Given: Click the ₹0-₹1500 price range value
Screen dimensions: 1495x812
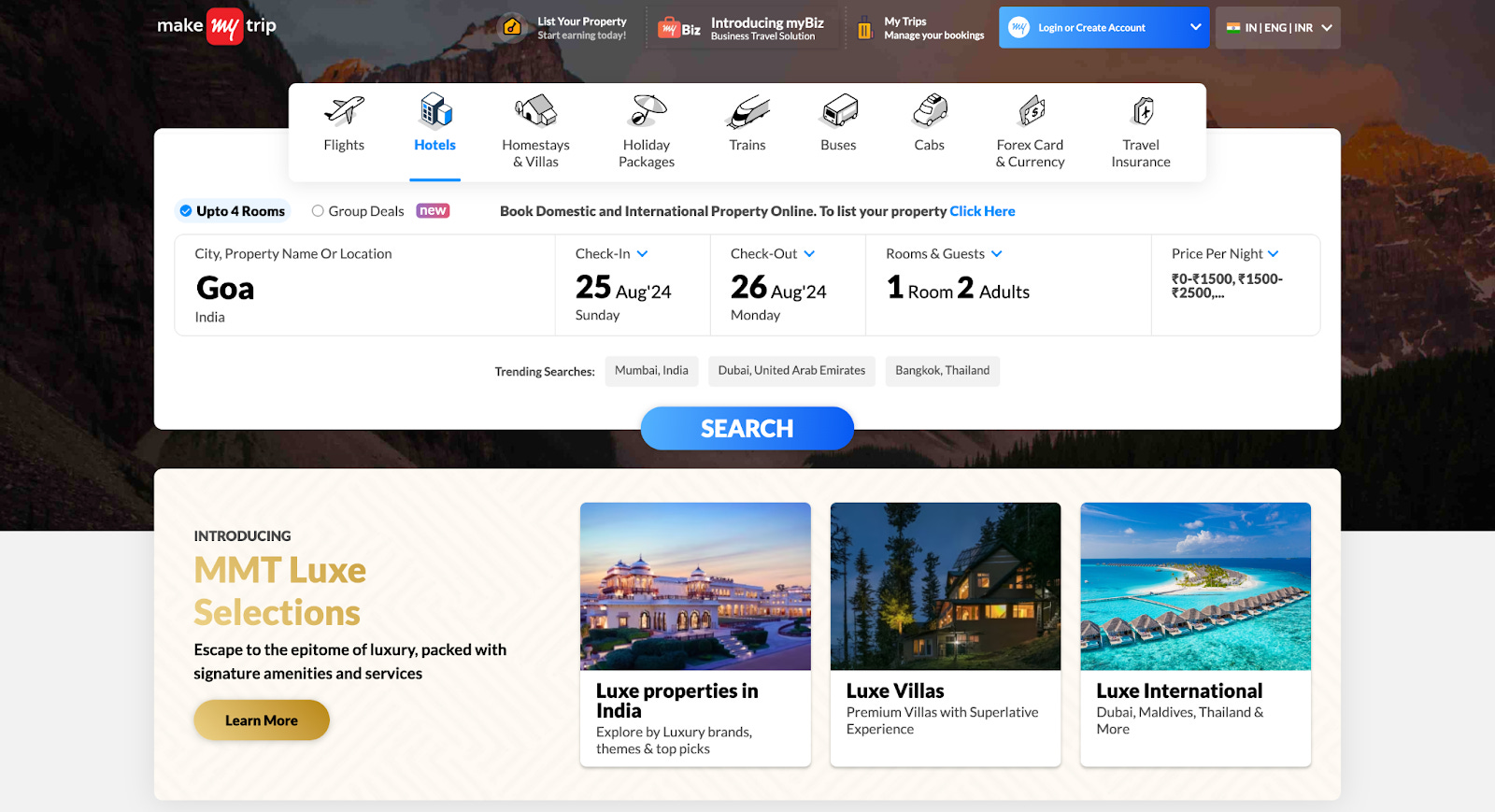Looking at the screenshot, I should (x=1227, y=286).
